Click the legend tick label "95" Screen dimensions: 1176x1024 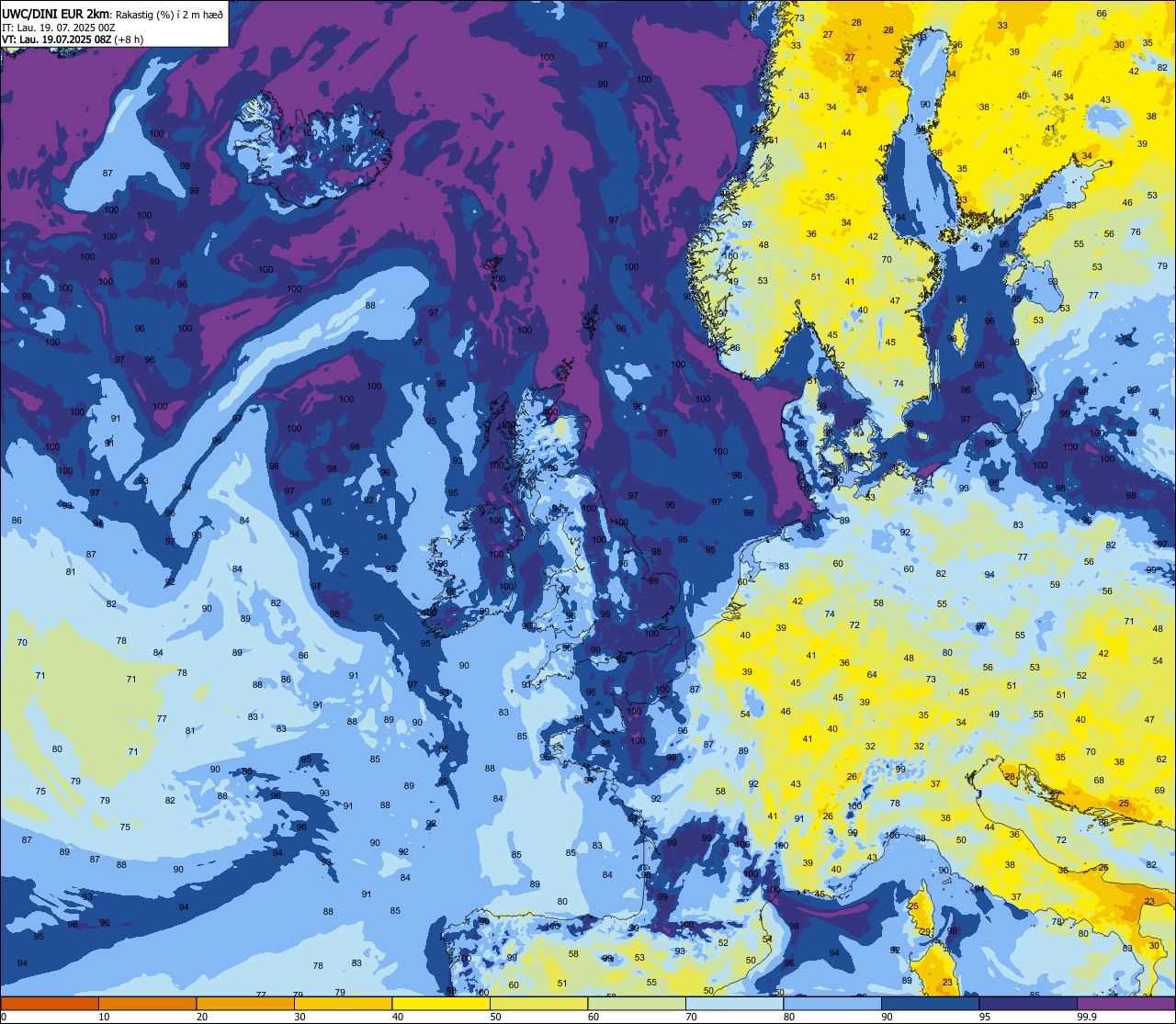[x=985, y=1017]
